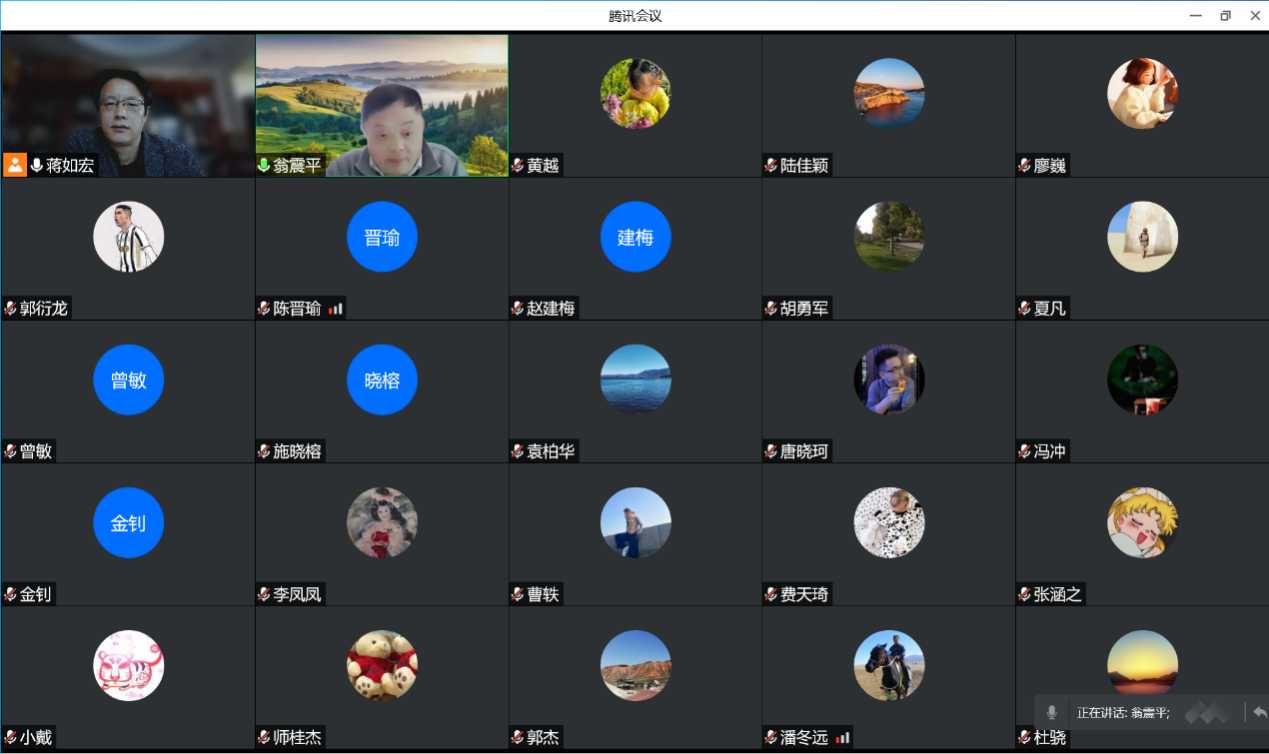Viewport: 1269px width, 754px height.
Task: Click 李凤凤's red dress figure avatar
Action: click(382, 523)
